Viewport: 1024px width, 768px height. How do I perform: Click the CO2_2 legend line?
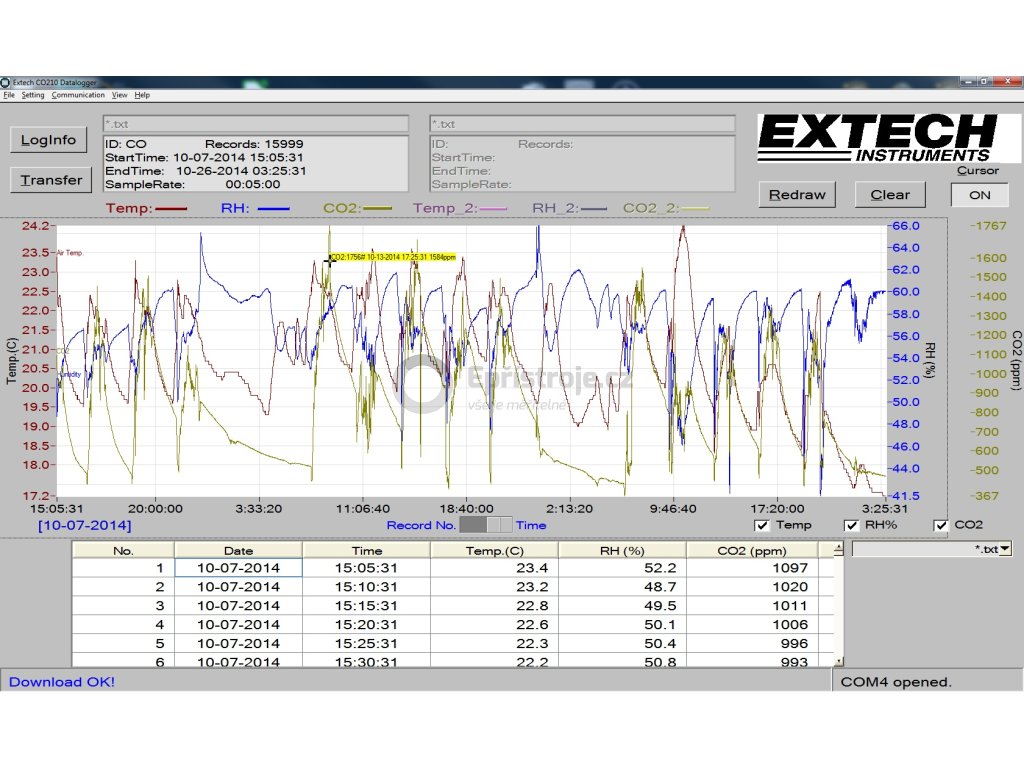[x=695, y=209]
